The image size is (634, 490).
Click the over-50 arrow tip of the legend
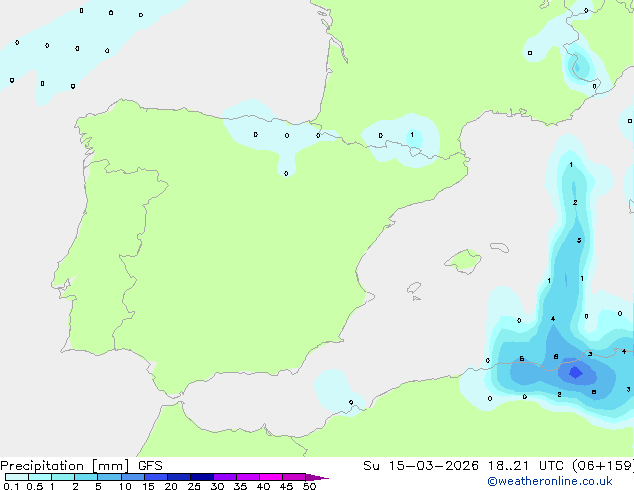click(x=317, y=477)
